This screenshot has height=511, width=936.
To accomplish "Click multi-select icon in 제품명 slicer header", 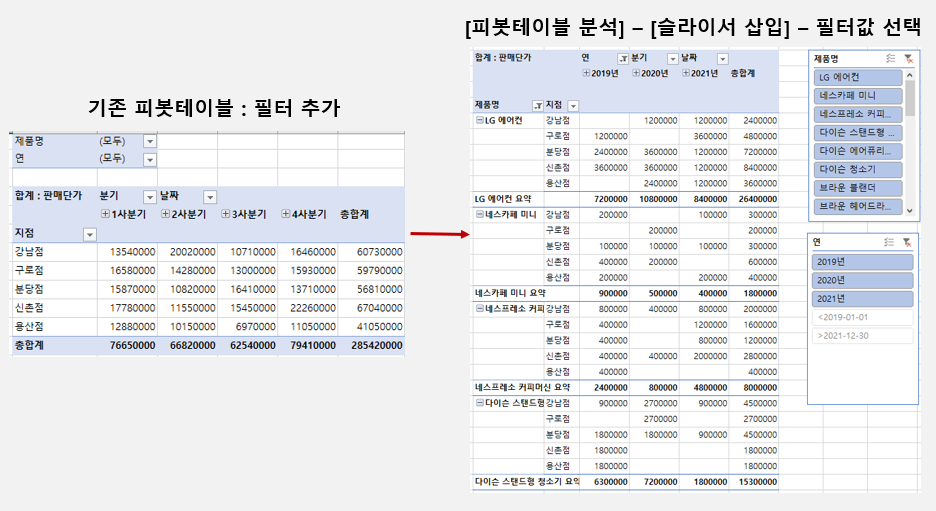I will coord(891,59).
